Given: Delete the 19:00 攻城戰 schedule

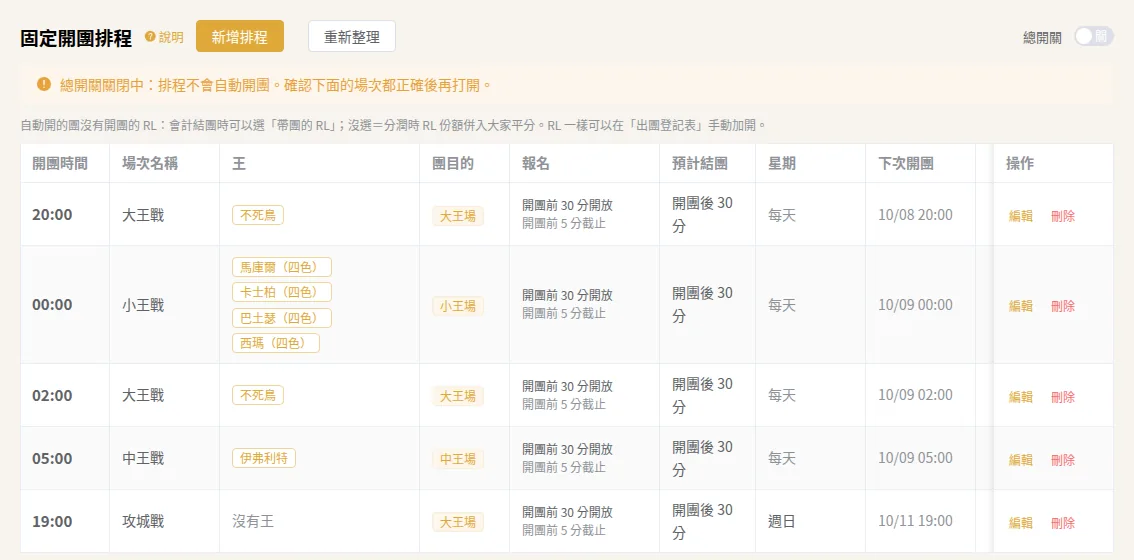Looking at the screenshot, I should (x=1063, y=522).
